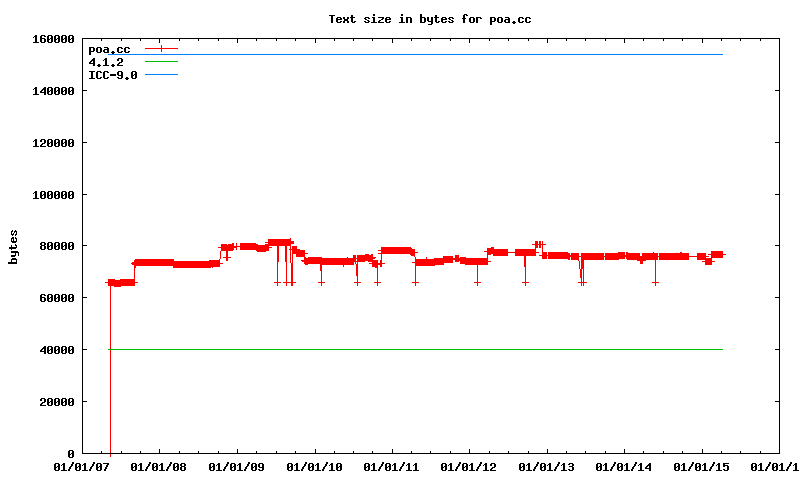Select the poa.cc legend label
The image size is (800, 480).
click(109, 49)
